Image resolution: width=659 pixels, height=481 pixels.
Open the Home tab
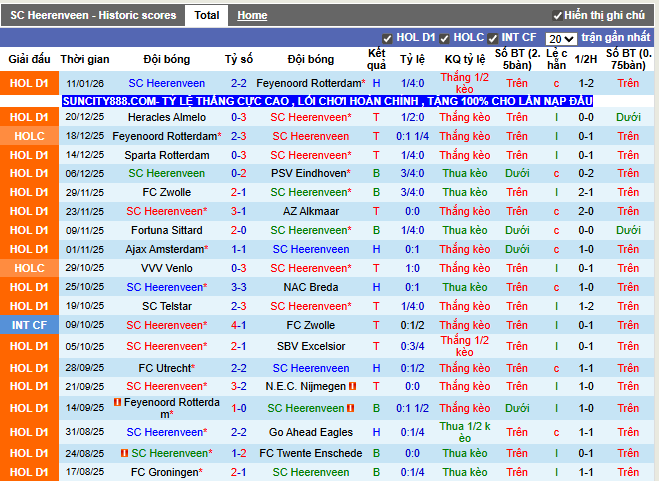252,16
